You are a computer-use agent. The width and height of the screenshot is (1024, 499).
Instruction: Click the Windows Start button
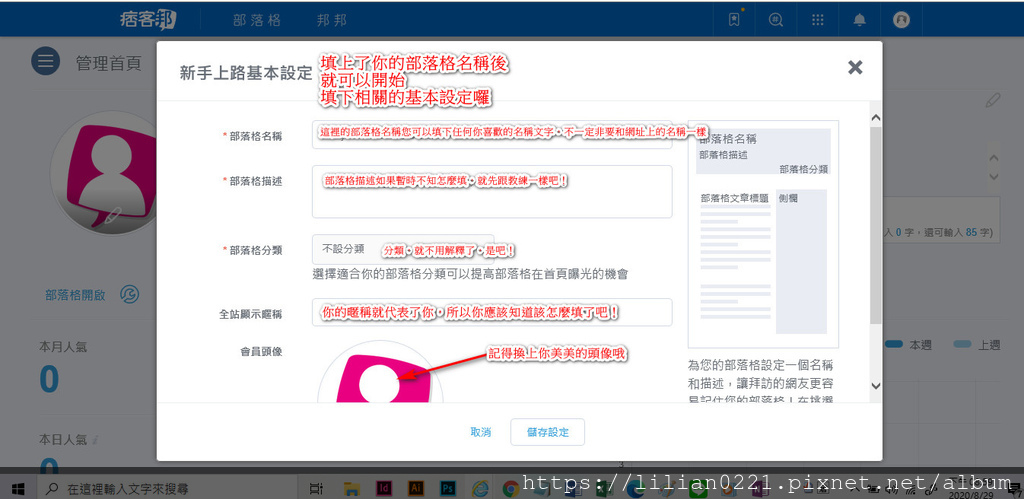click(x=18, y=488)
